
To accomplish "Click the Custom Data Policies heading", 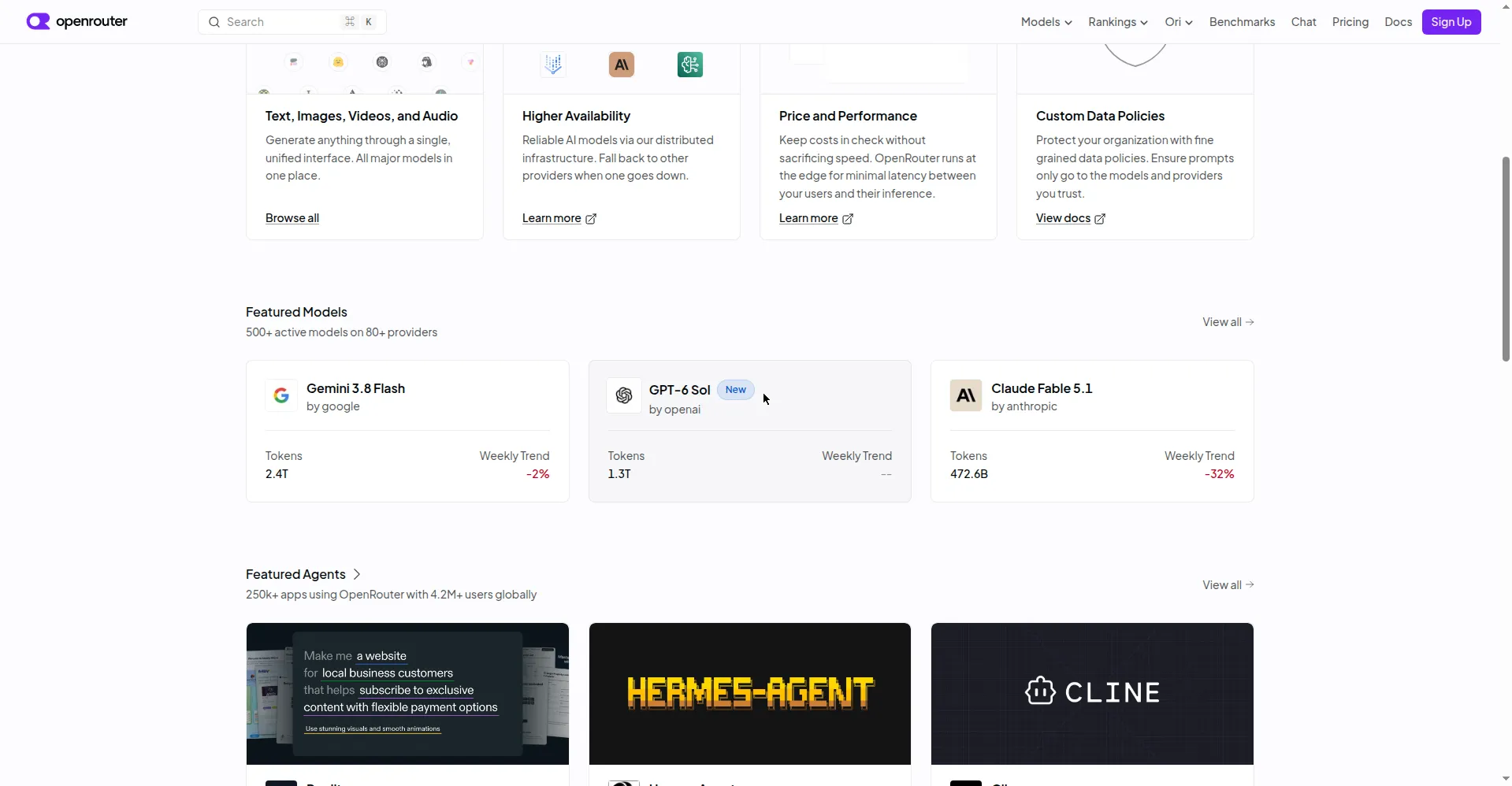I will (x=1100, y=116).
